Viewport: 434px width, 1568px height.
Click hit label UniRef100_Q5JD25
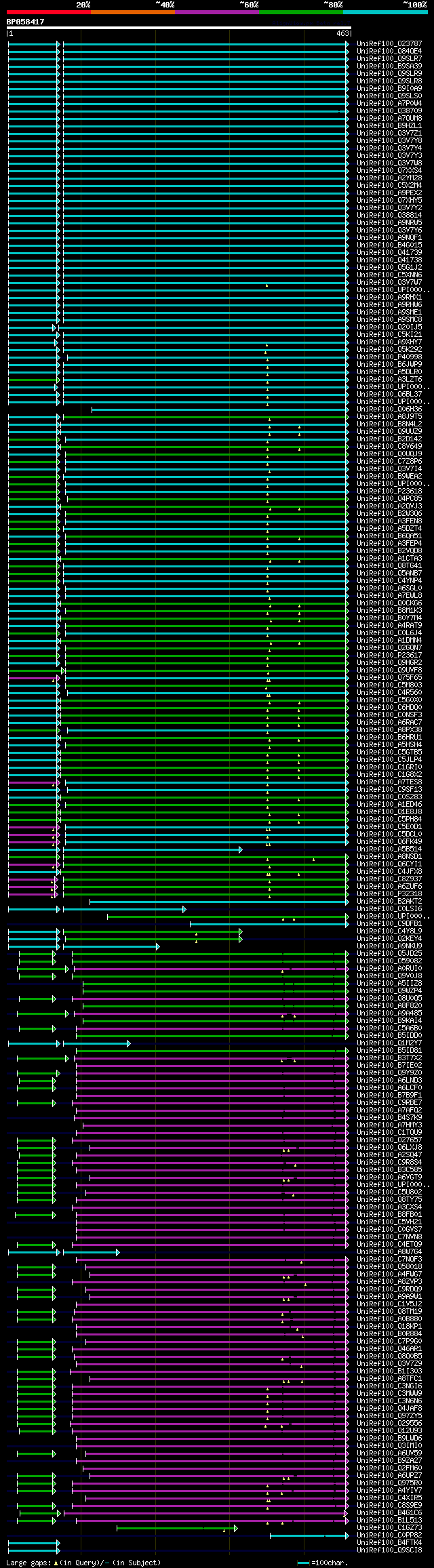coord(389,953)
